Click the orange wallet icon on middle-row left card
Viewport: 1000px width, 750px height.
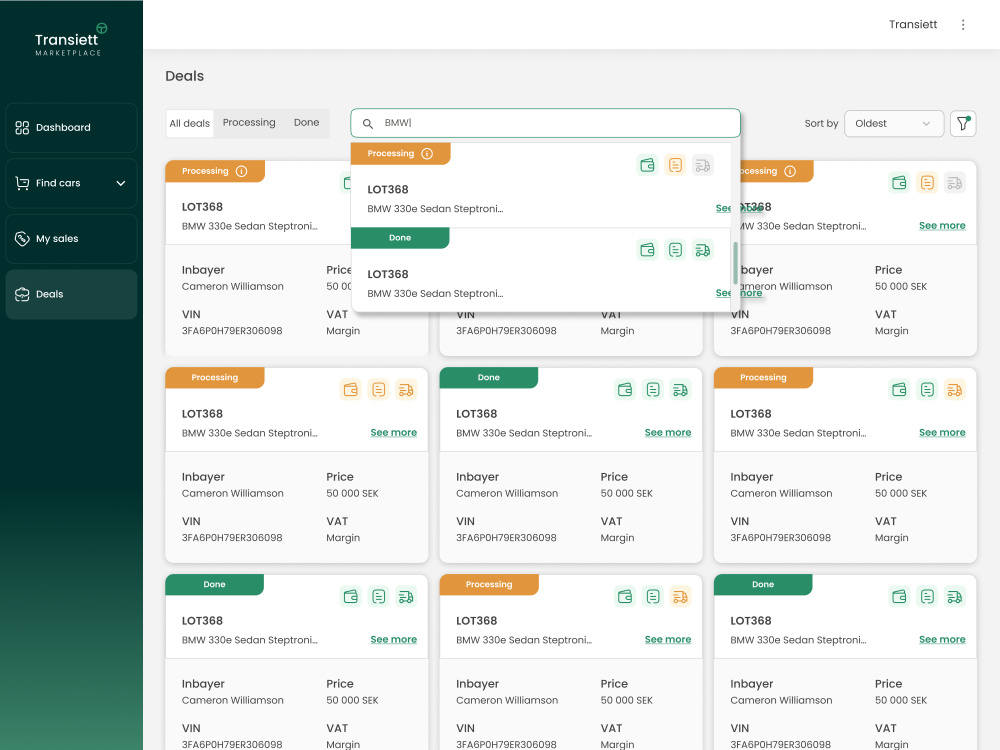pyautogui.click(x=351, y=390)
